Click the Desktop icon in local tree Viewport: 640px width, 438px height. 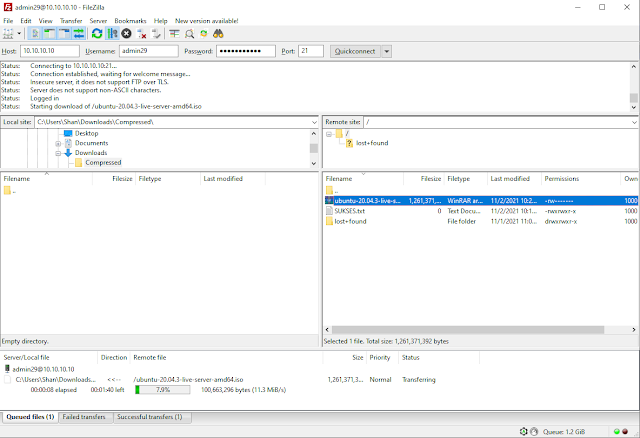pyautogui.click(x=68, y=133)
